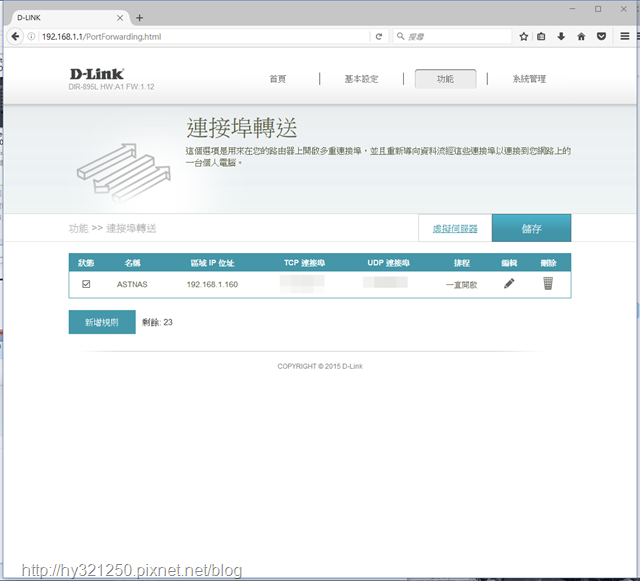Click the 剩餘: 23 remaining count
The image size is (640, 581).
pyautogui.click(x=157, y=322)
